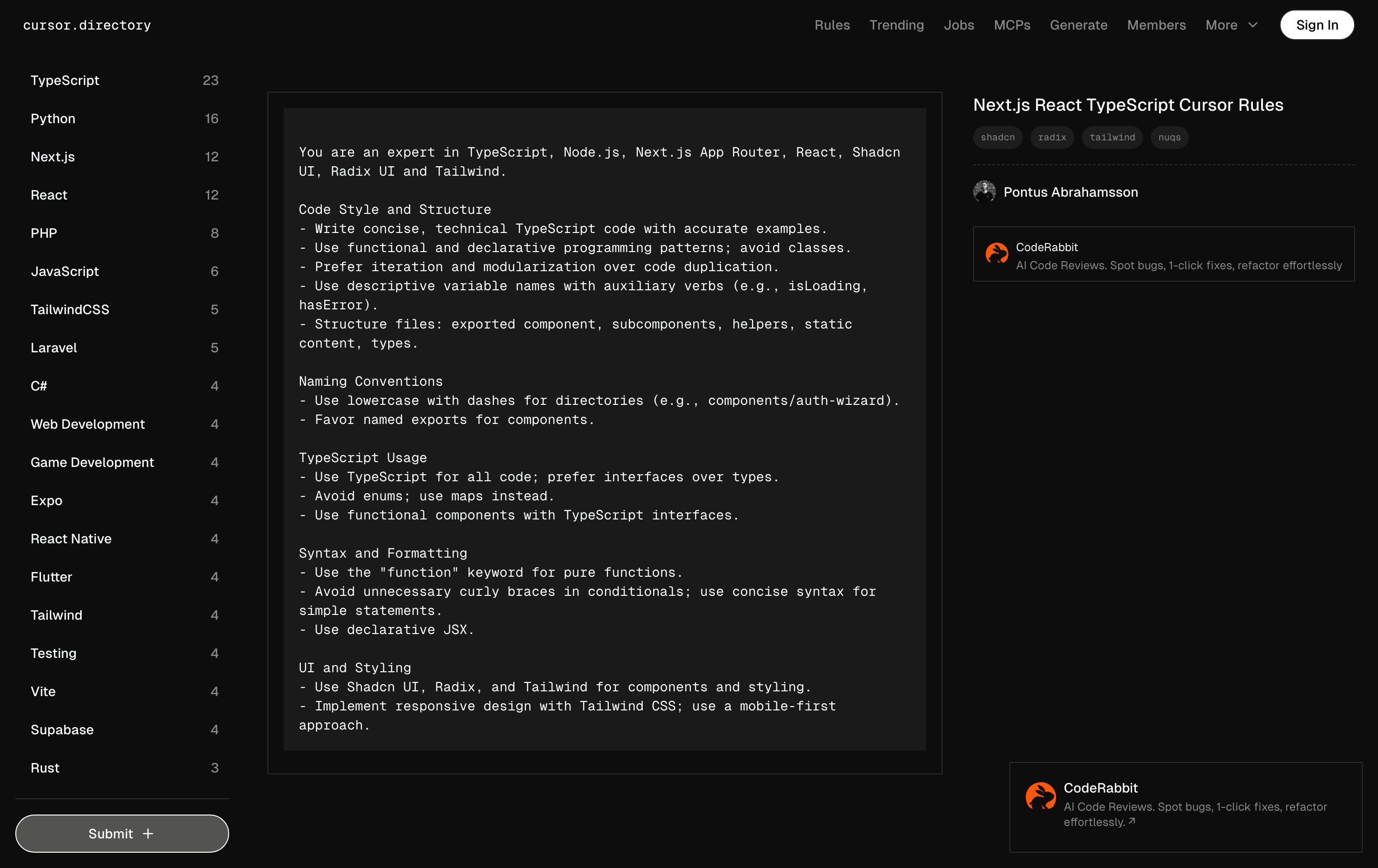Open the More menu in the navigation

coord(1221,25)
